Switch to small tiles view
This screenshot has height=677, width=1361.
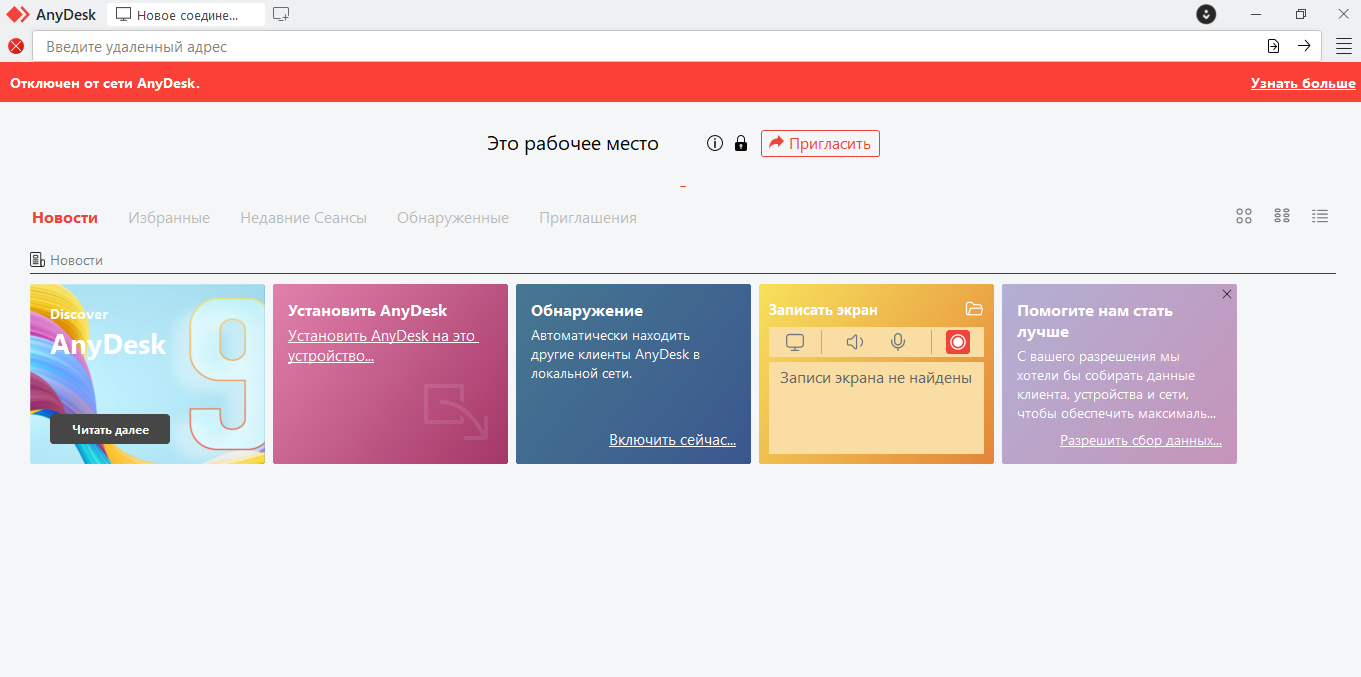tap(1282, 216)
